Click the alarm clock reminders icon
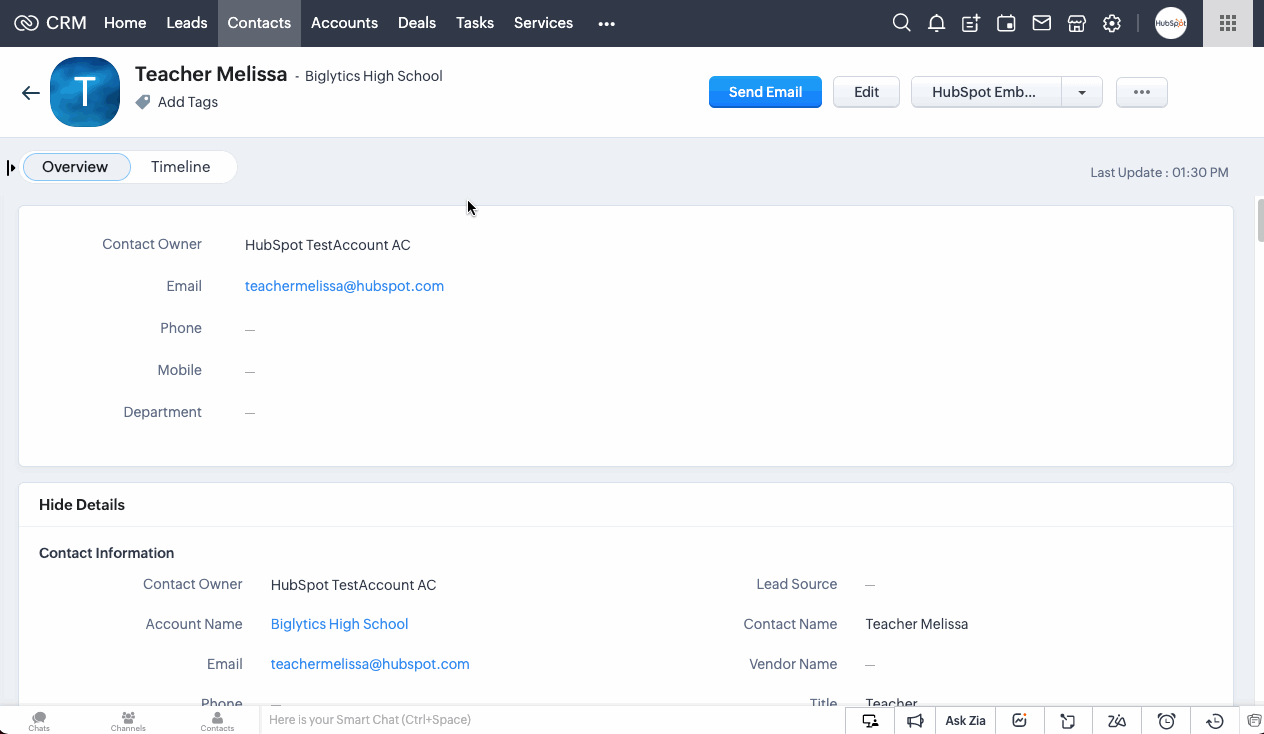 click(1166, 720)
